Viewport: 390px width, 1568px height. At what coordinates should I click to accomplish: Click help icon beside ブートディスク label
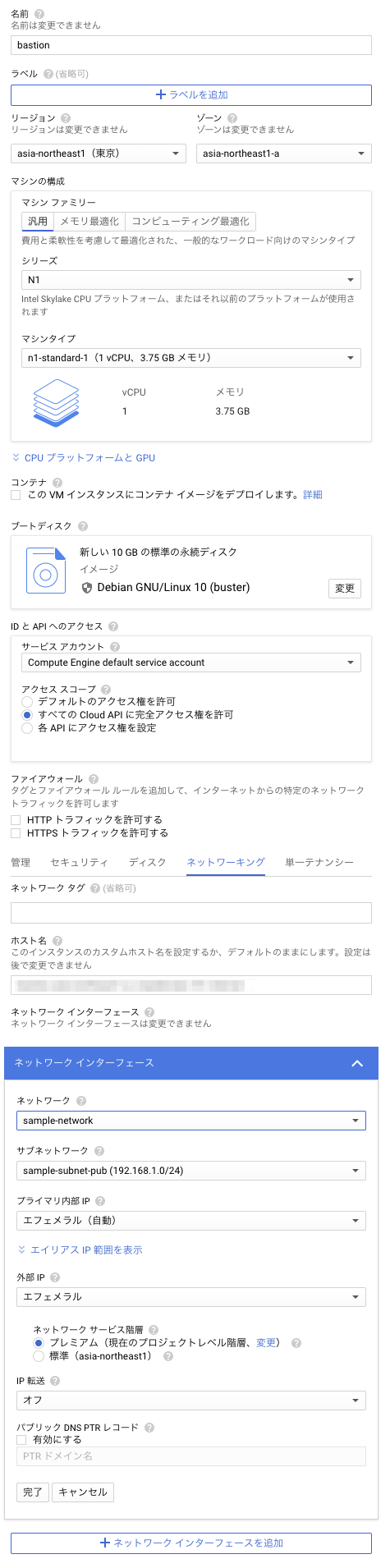[83, 526]
